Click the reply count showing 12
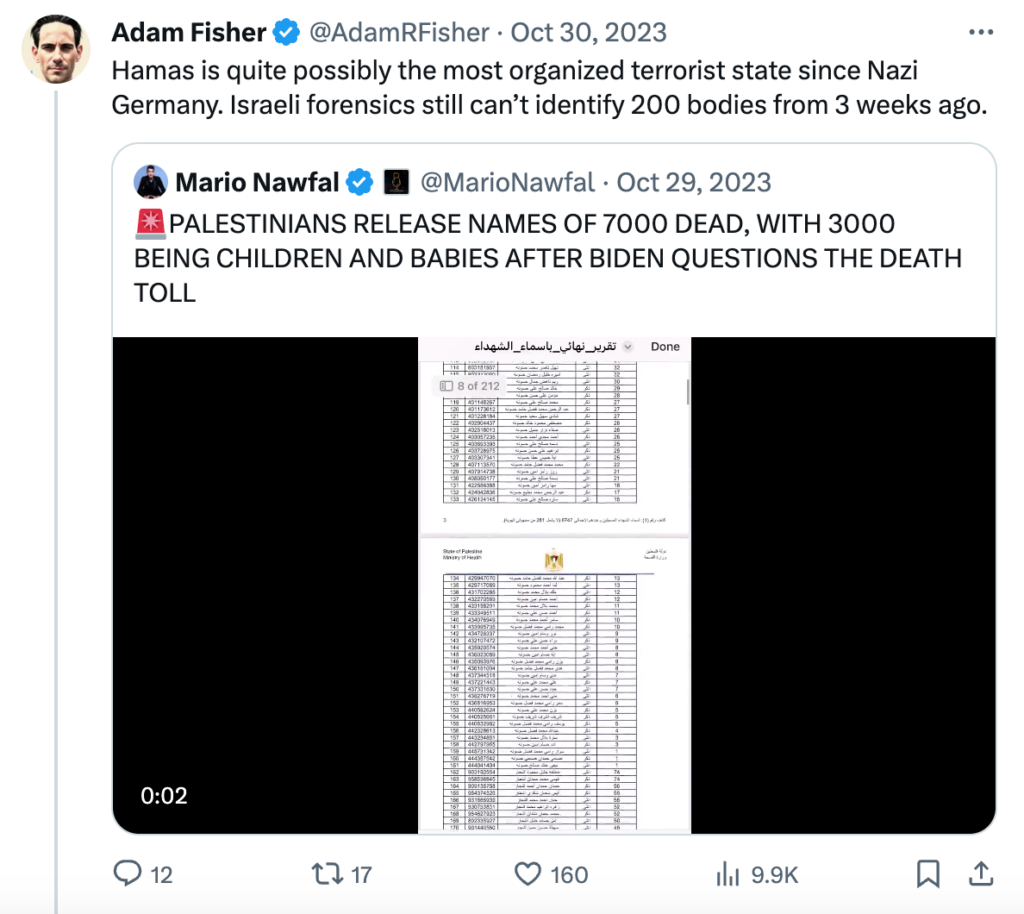 tap(163, 873)
